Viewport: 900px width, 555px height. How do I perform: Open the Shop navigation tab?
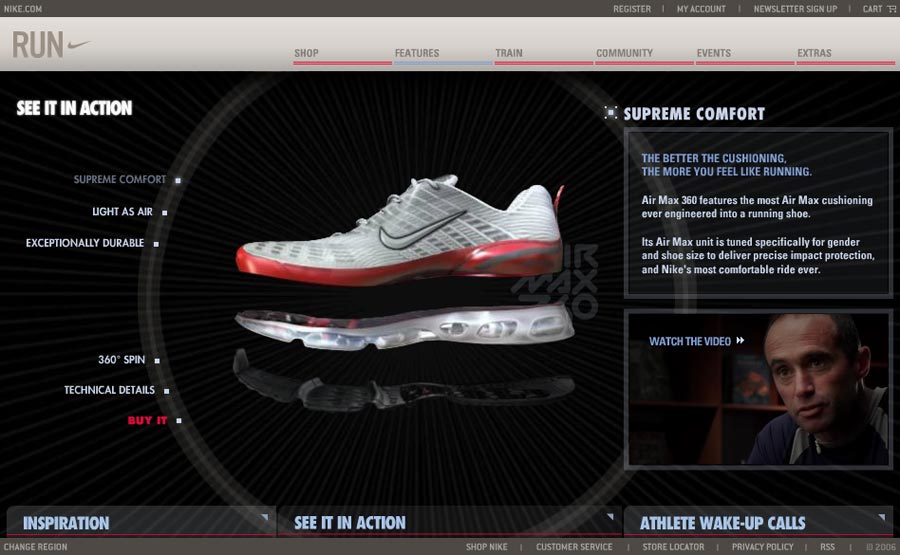pos(307,54)
